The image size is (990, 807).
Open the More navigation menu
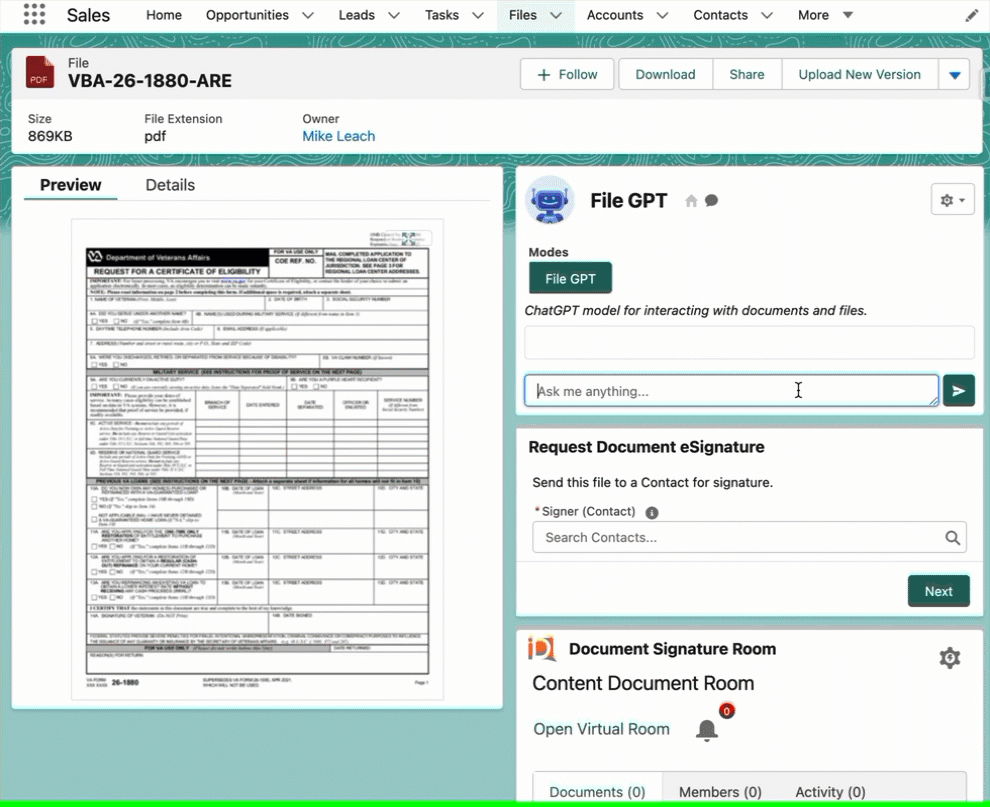tap(825, 15)
